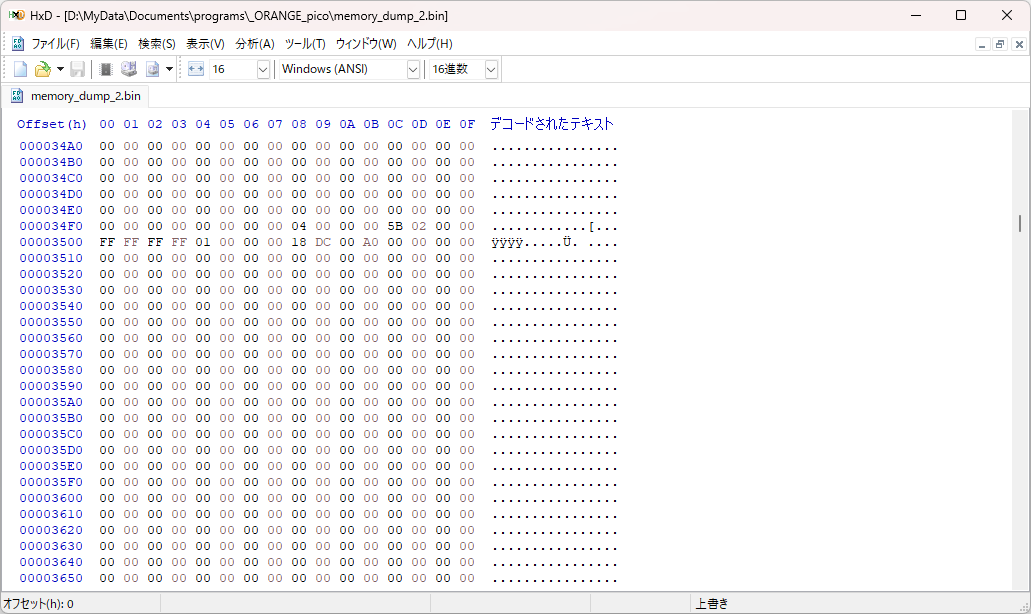The height and width of the screenshot is (614, 1031).
Task: Click the デコードされたテキスト column header
Action: point(552,124)
